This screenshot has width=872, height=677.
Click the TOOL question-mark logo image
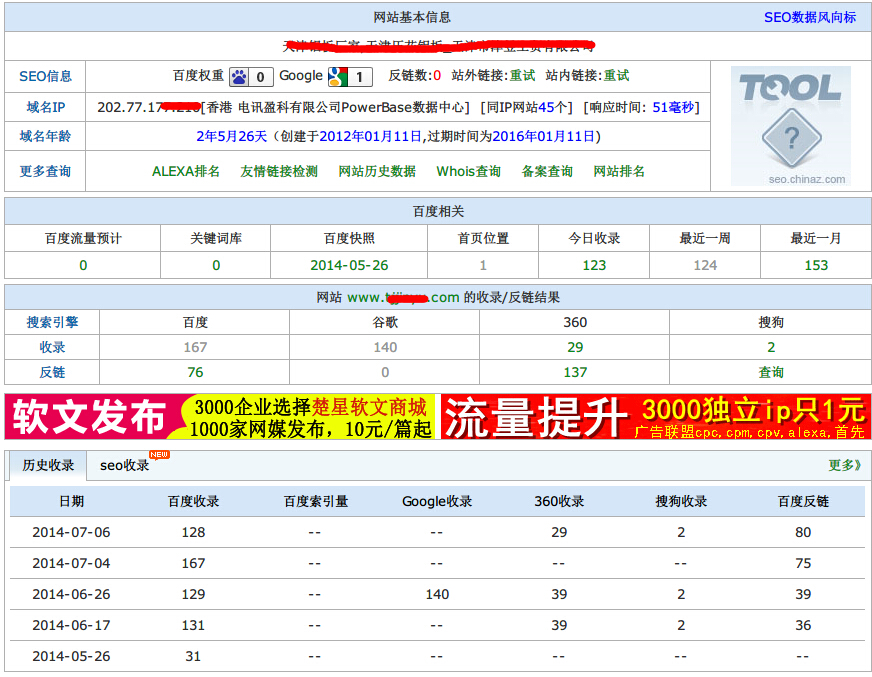pos(790,125)
